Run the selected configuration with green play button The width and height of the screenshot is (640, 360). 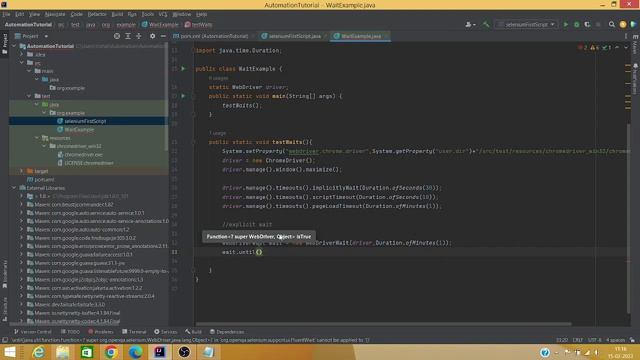pyautogui.click(x=566, y=24)
